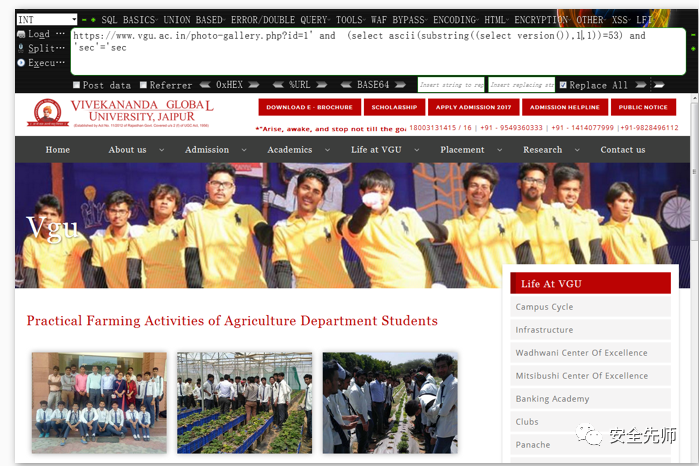Open the HTML dropdown in HackBar

click(496, 20)
